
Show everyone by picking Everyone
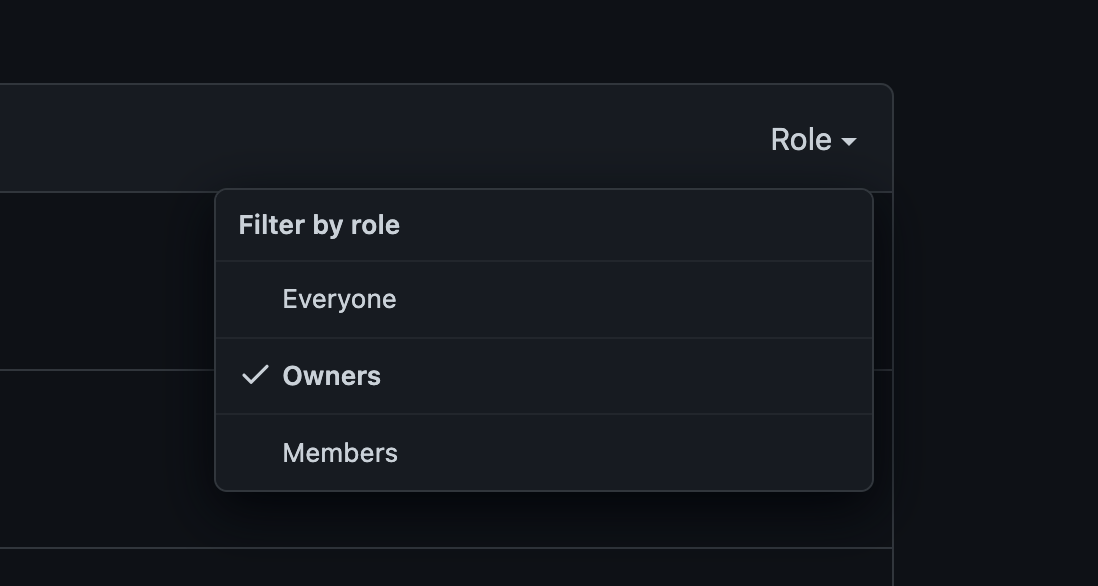[x=339, y=299]
